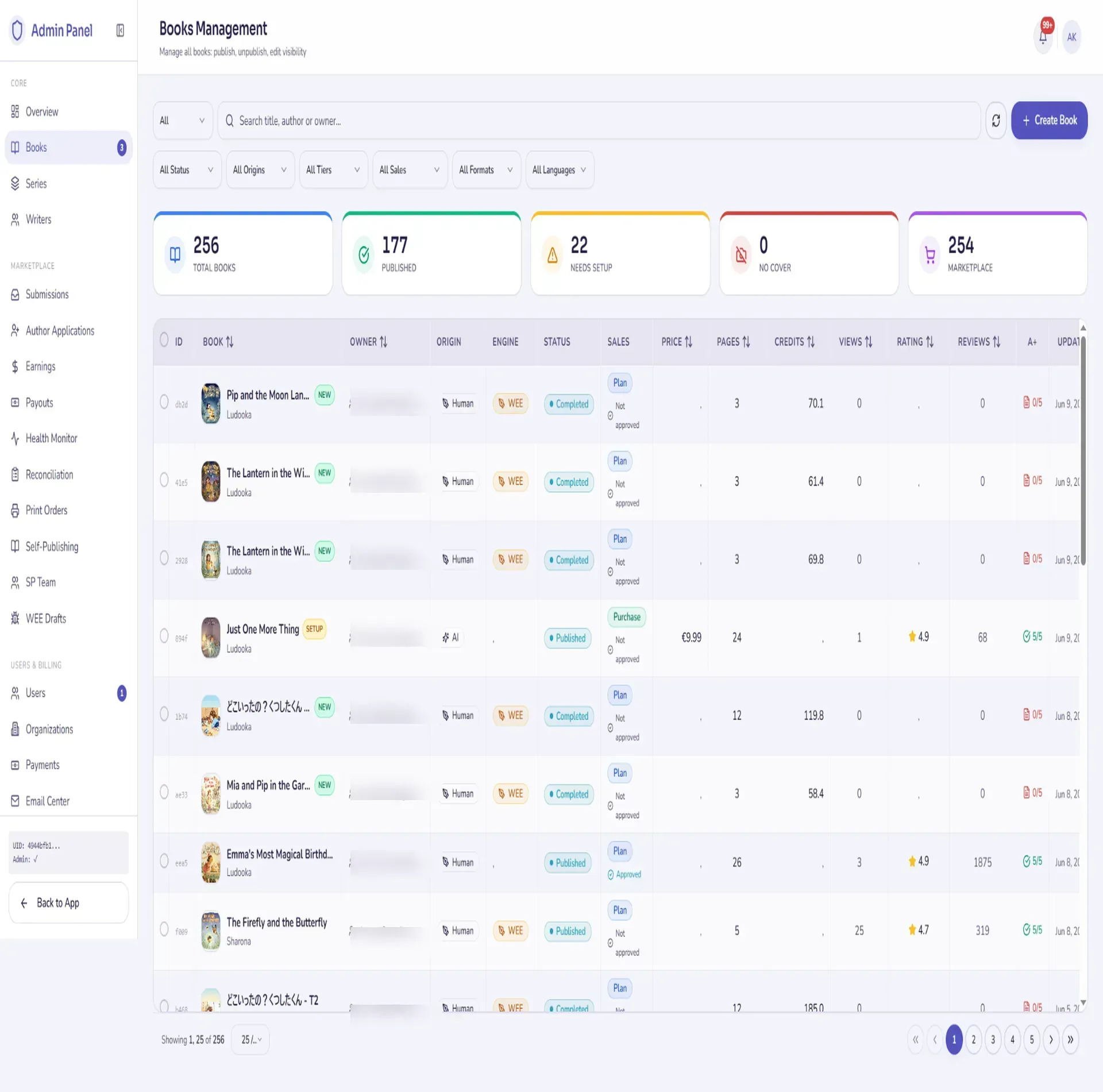Go to page 2 of results
This screenshot has height=1092, width=1103.
pyautogui.click(x=973, y=1039)
